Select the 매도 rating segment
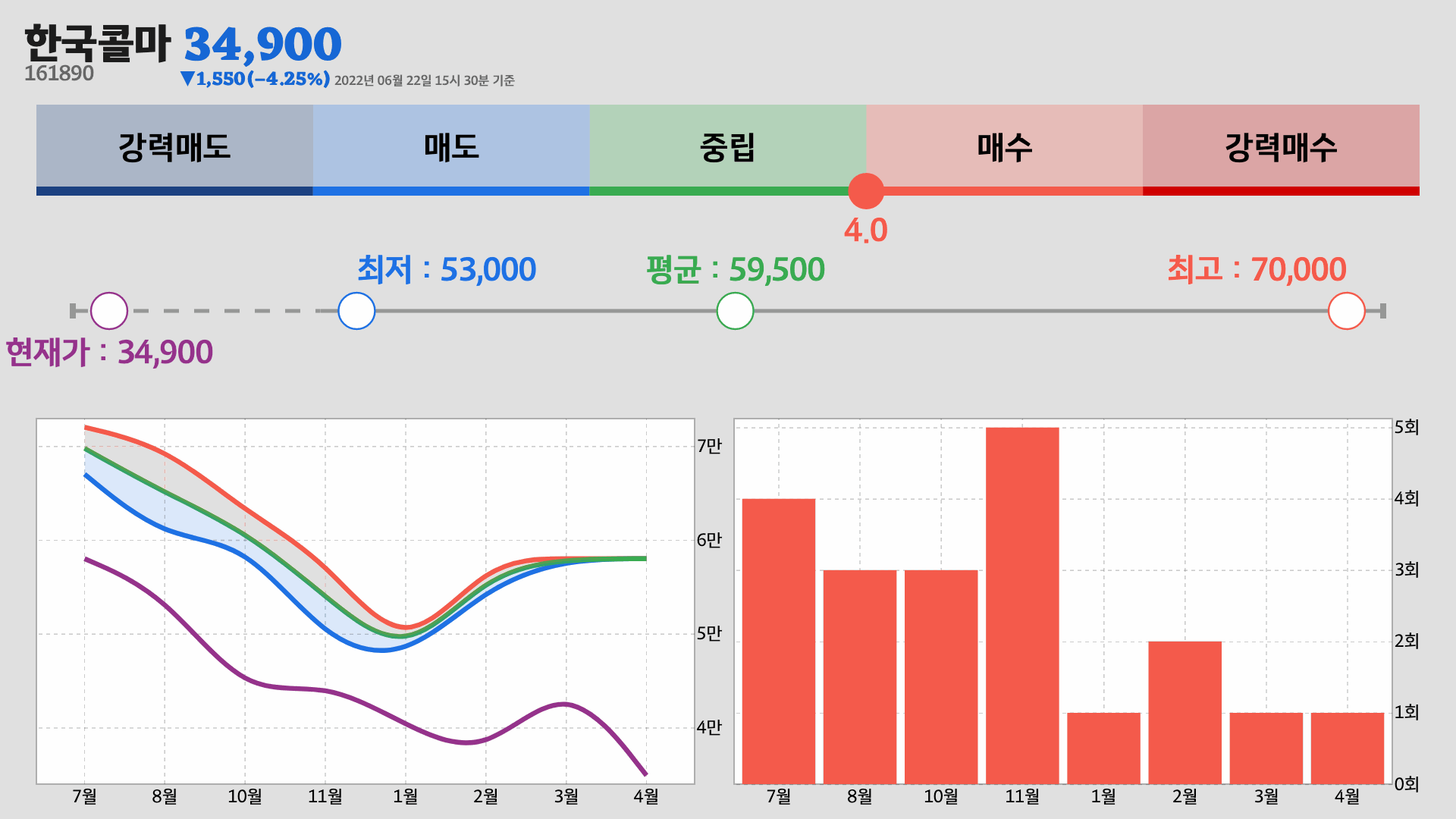 click(x=451, y=149)
